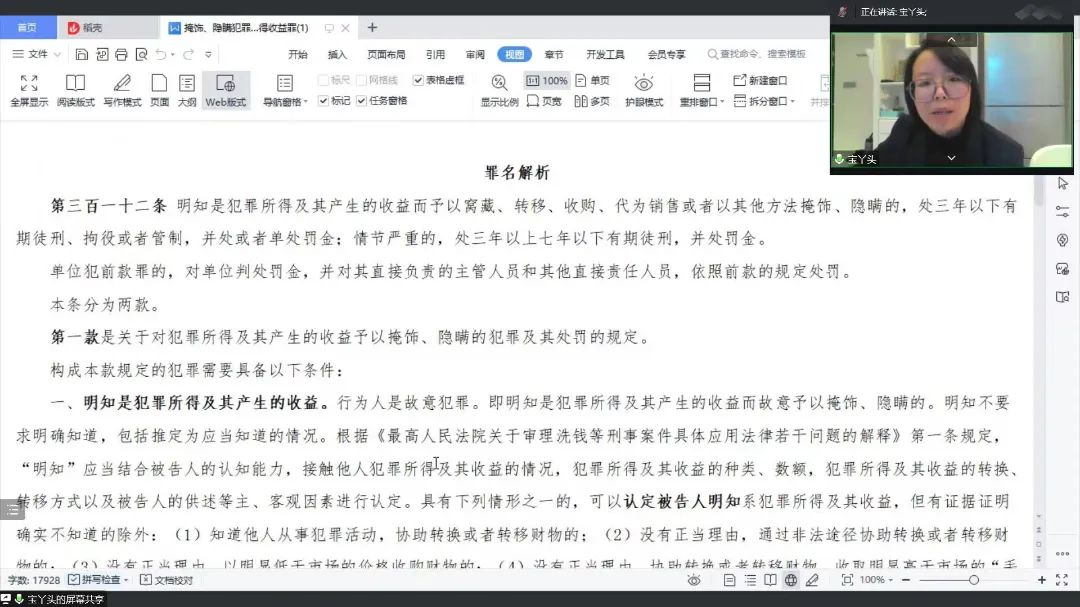Screen dimensions: 1080x607
Task: Select page view icon in status bar
Action: (729, 581)
